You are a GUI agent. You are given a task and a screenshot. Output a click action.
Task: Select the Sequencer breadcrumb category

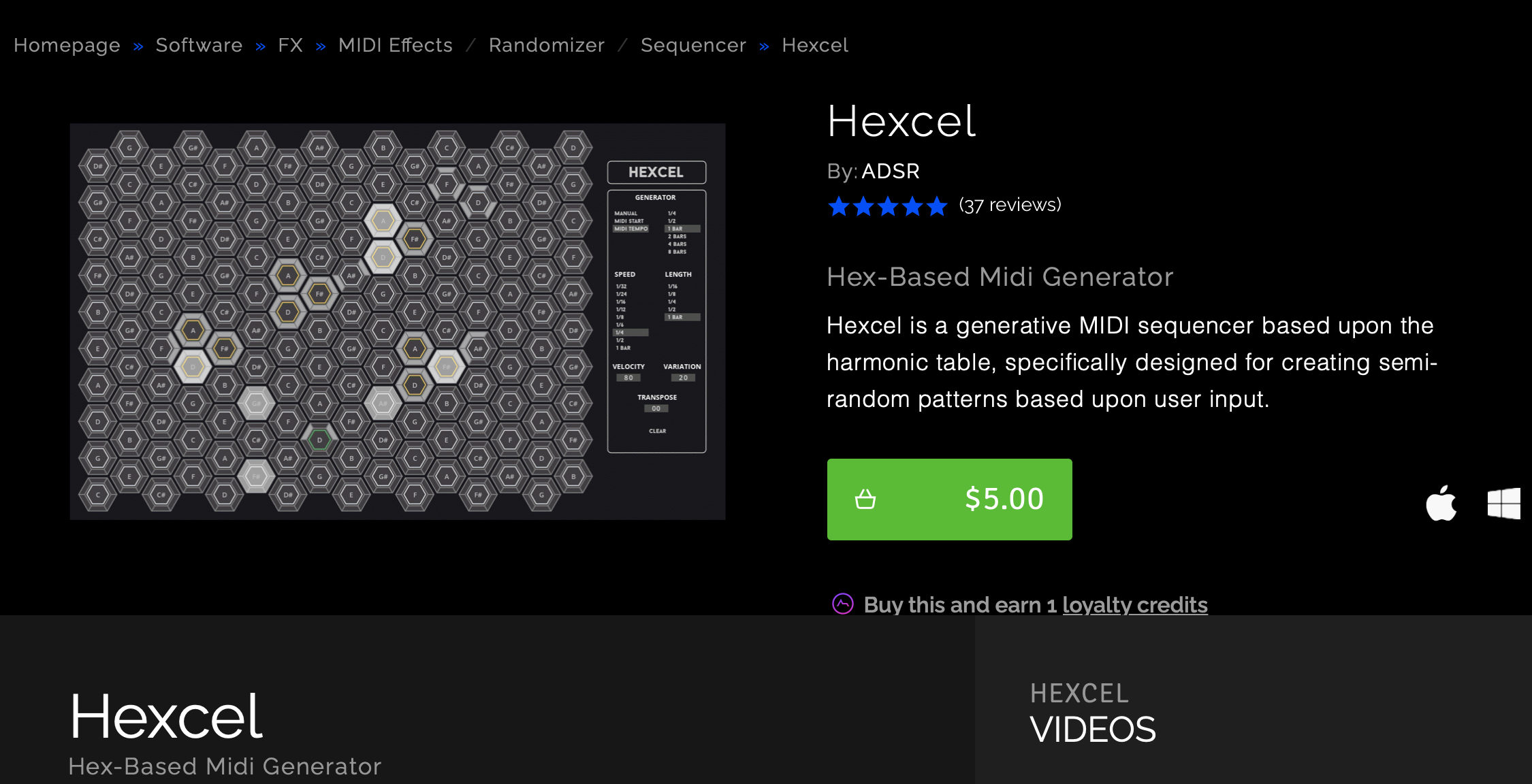[x=693, y=45]
